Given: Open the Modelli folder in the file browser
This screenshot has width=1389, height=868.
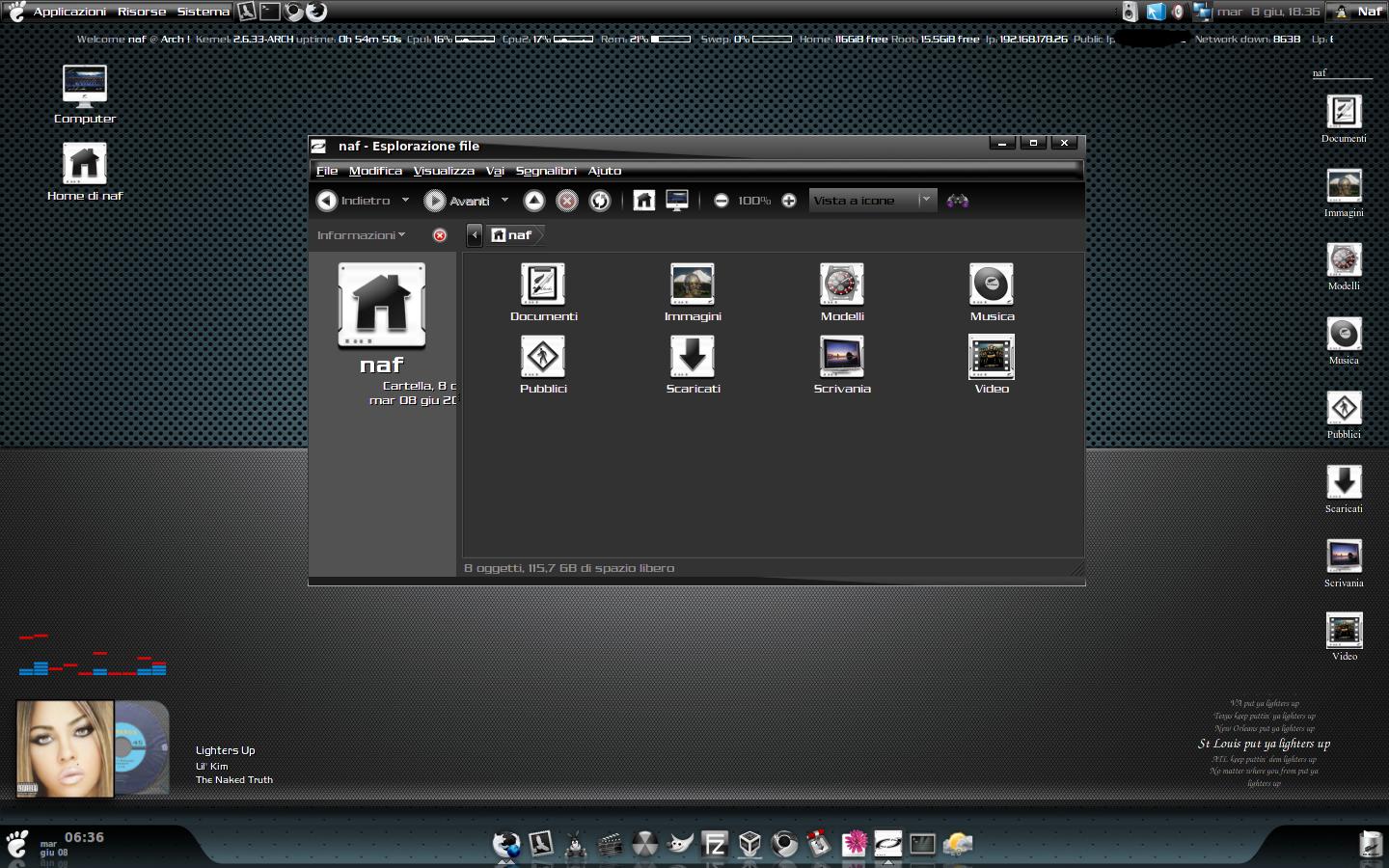Looking at the screenshot, I should point(842,292).
